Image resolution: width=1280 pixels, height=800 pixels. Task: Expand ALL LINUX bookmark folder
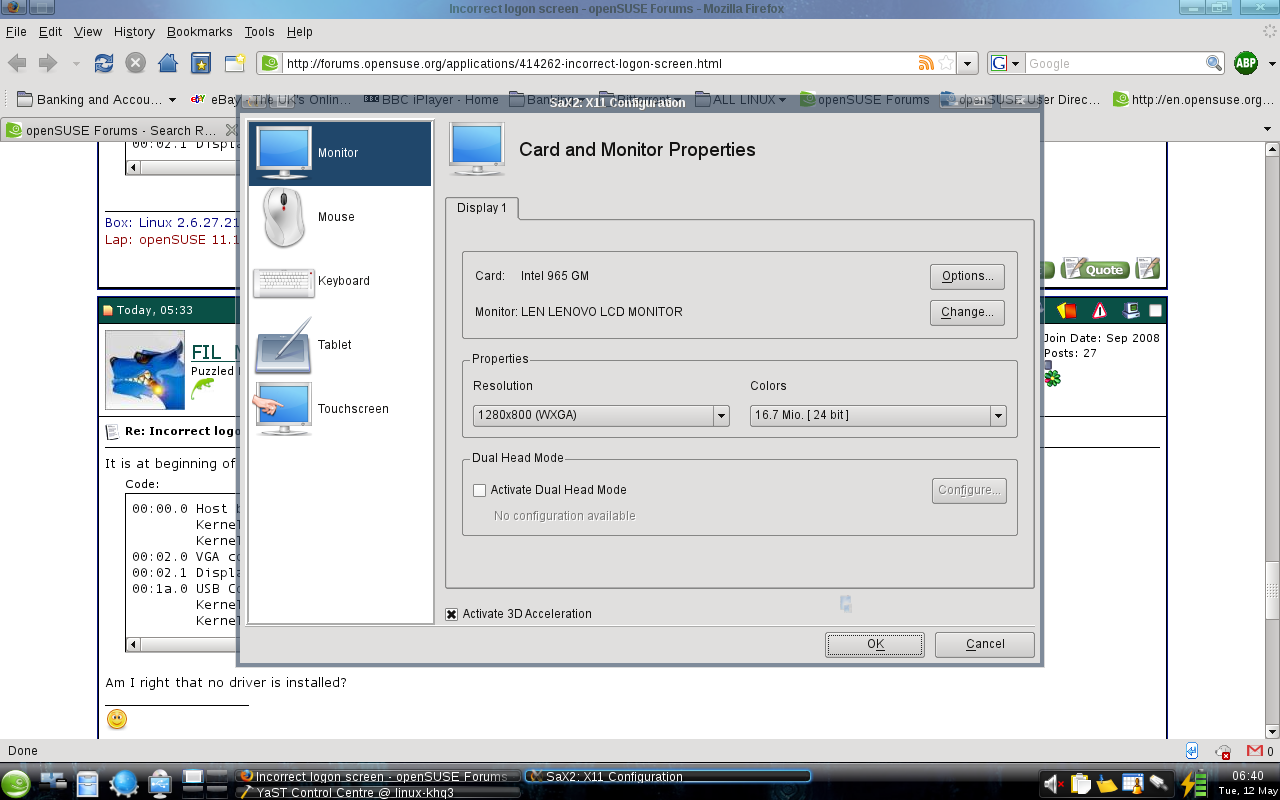coord(740,99)
